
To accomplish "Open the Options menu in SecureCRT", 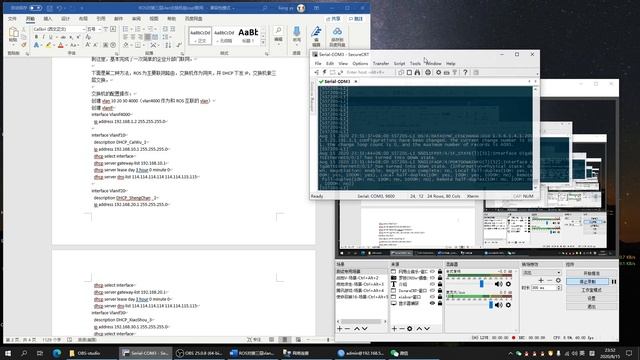I will point(360,64).
